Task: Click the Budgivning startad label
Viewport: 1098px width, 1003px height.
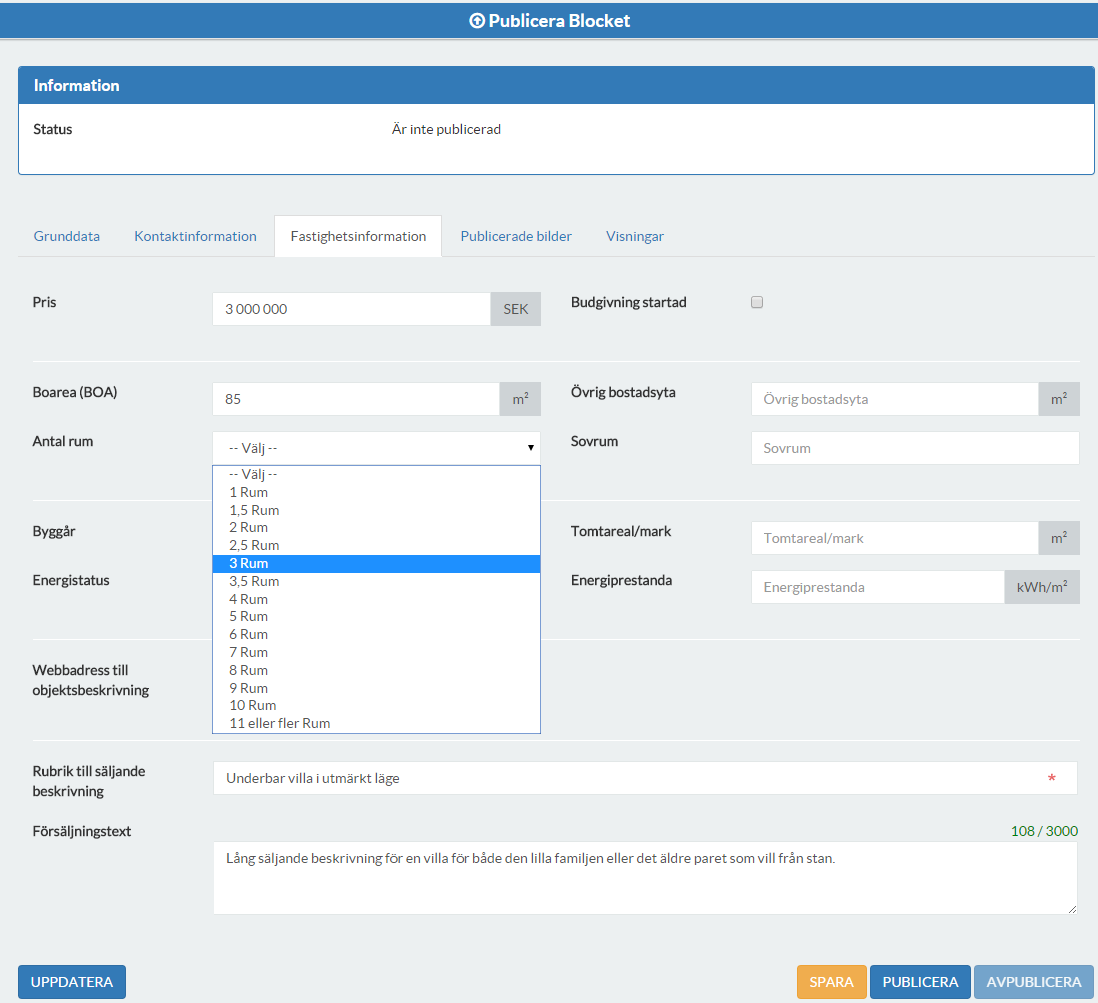Action: (x=629, y=302)
